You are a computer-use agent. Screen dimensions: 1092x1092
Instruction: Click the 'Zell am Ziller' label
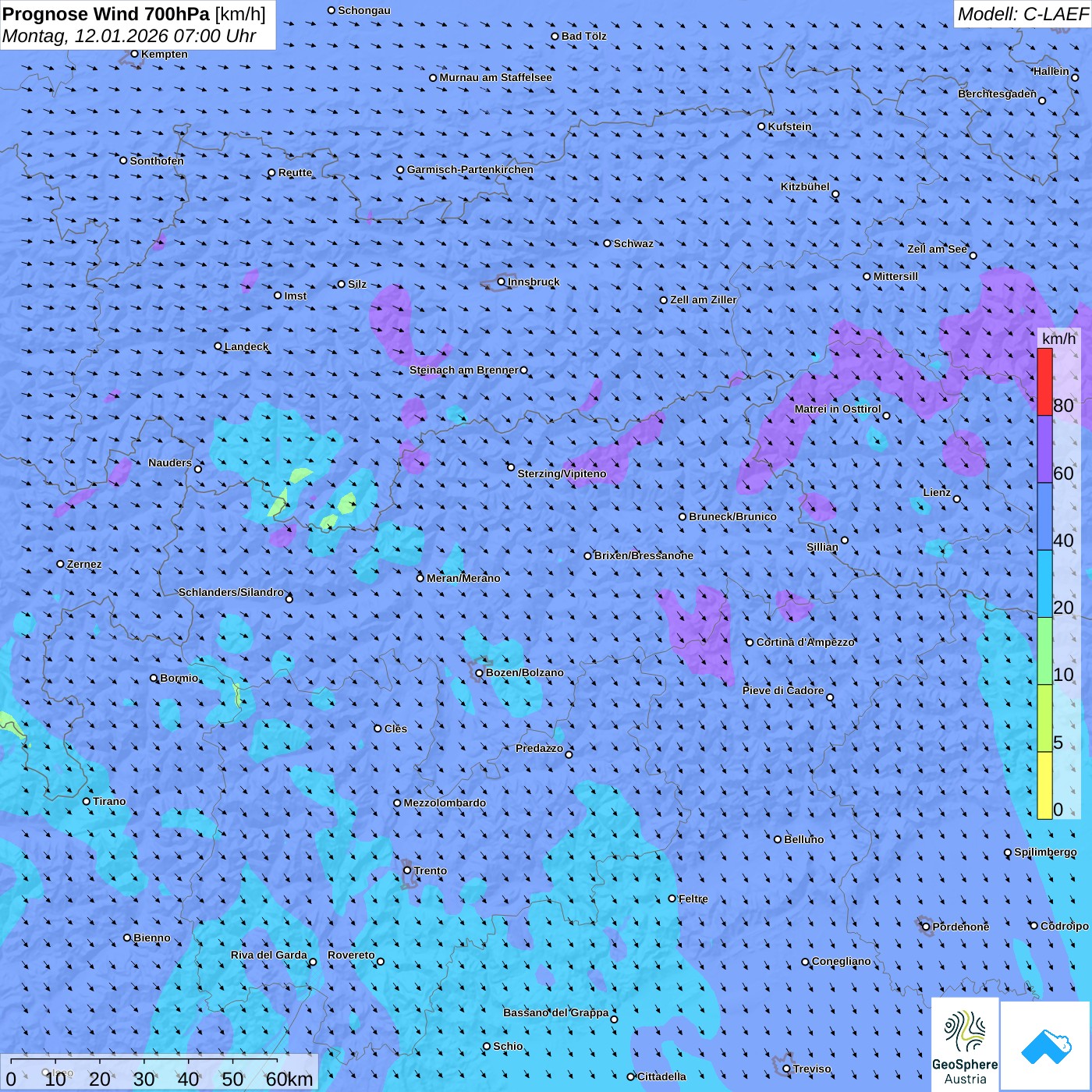coord(704,300)
